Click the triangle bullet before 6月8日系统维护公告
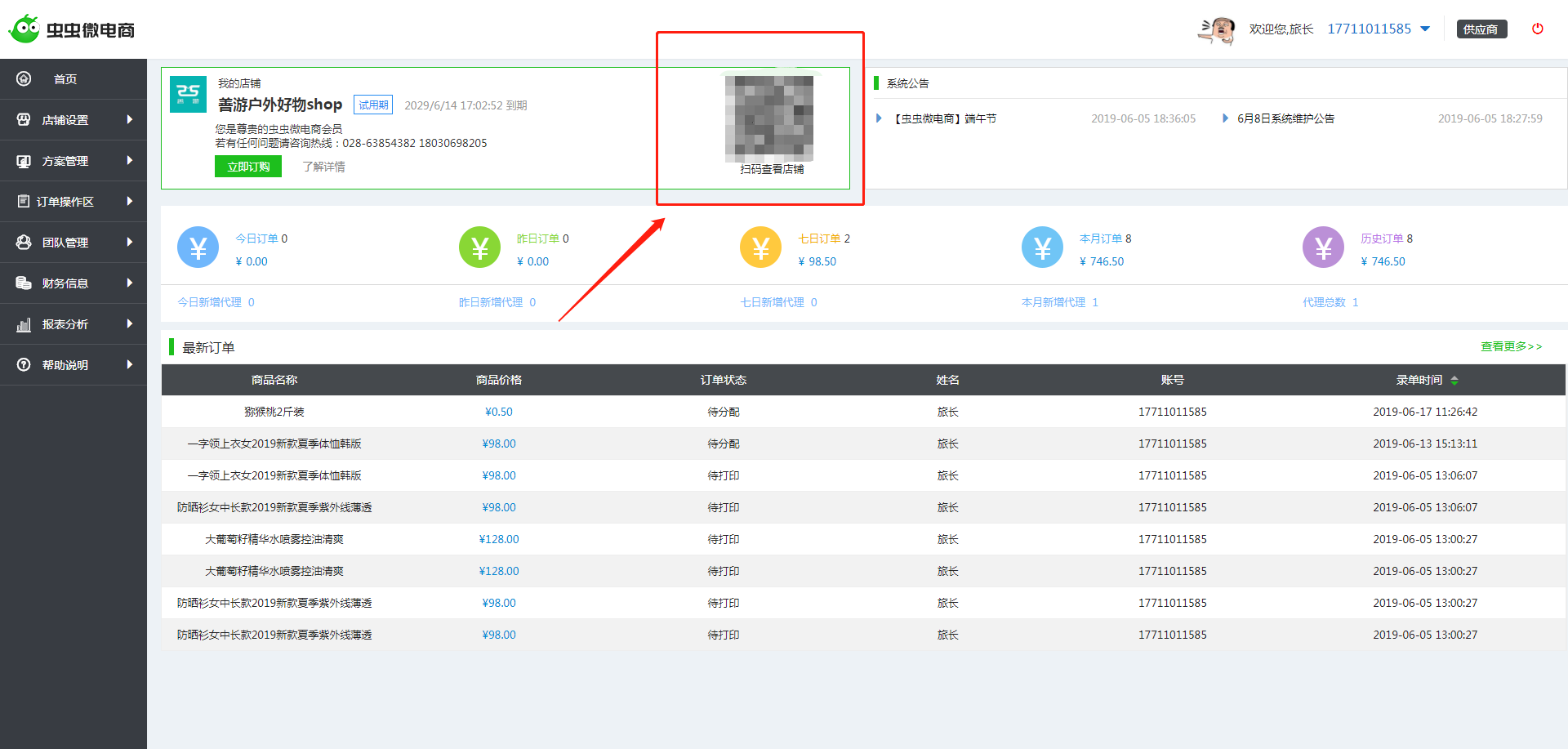 [1225, 118]
